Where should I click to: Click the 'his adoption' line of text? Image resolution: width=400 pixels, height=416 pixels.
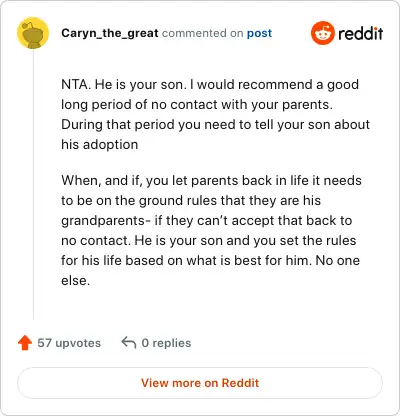click(x=100, y=145)
